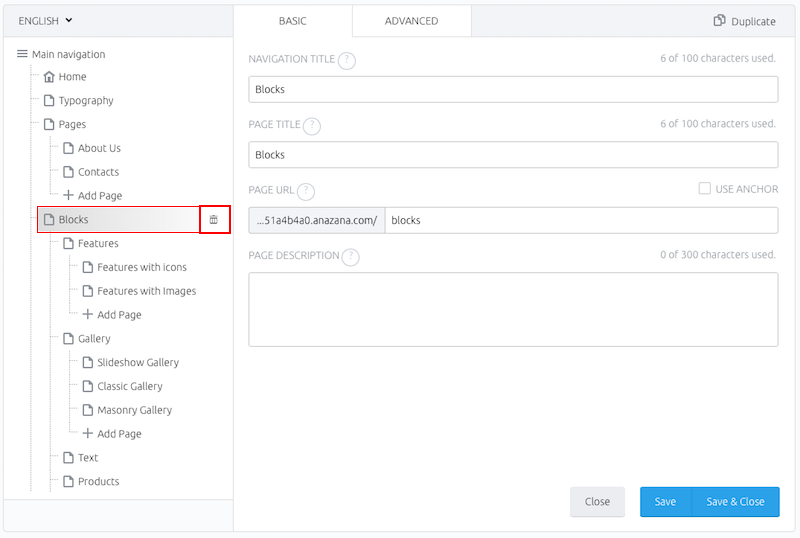This screenshot has width=800, height=538.
Task: Click the '0 of 300 characters used.' counter
Action: pos(718,255)
